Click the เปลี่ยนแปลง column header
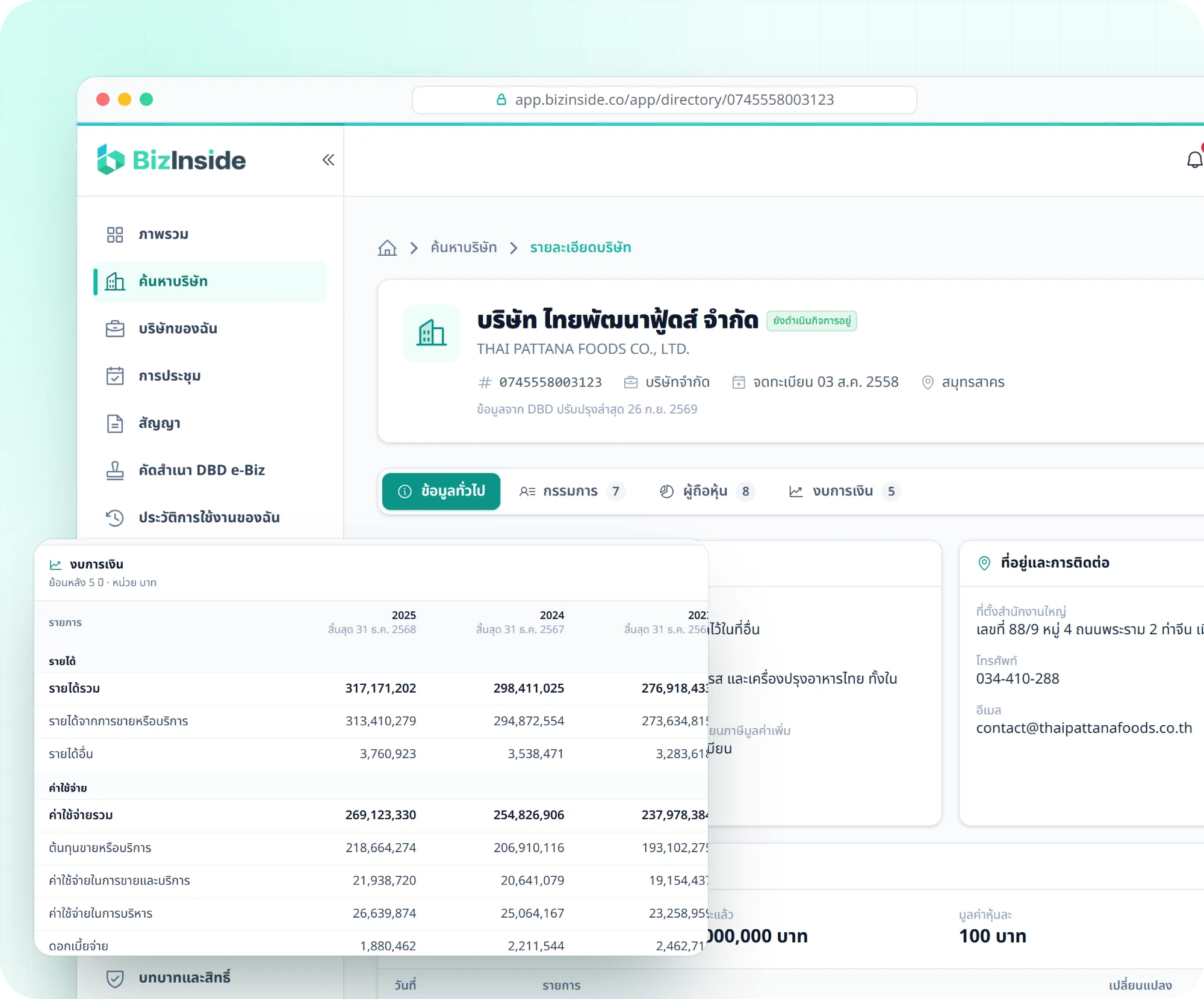This screenshot has width=1204, height=999. (1140, 985)
